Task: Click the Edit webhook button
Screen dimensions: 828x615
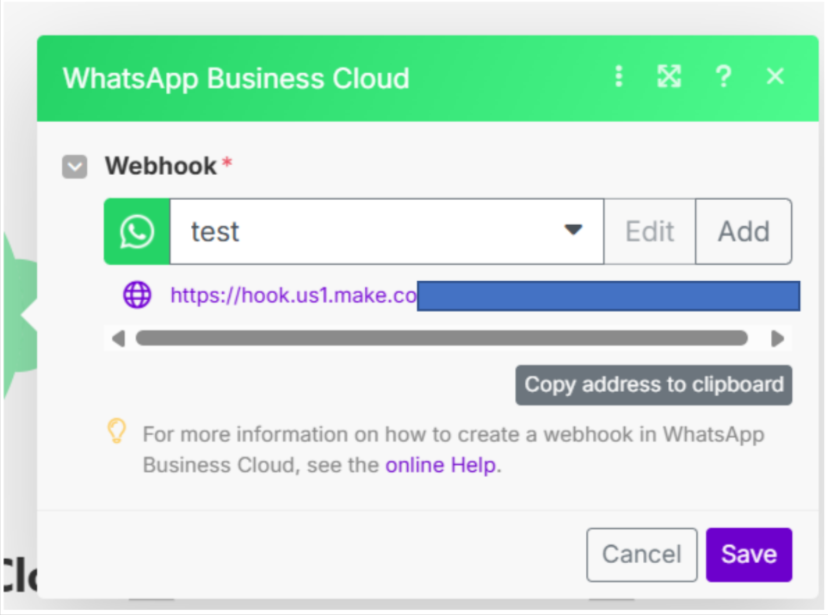Action: 650,231
